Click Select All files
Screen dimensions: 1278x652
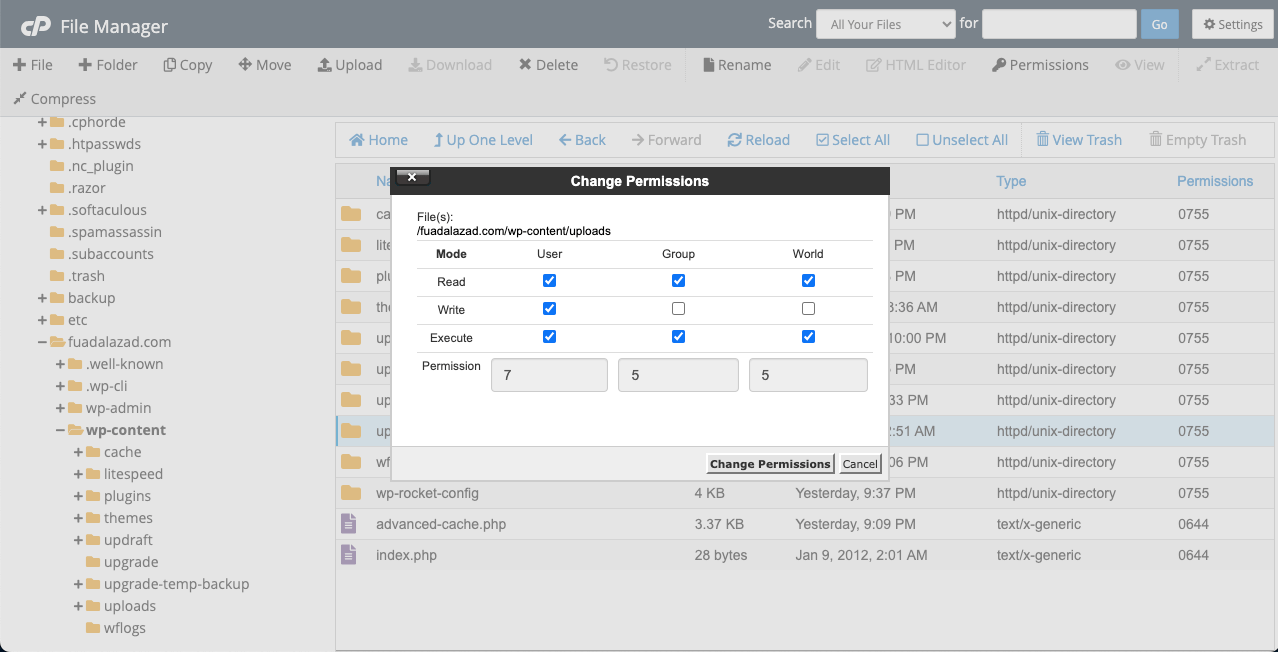[853, 140]
